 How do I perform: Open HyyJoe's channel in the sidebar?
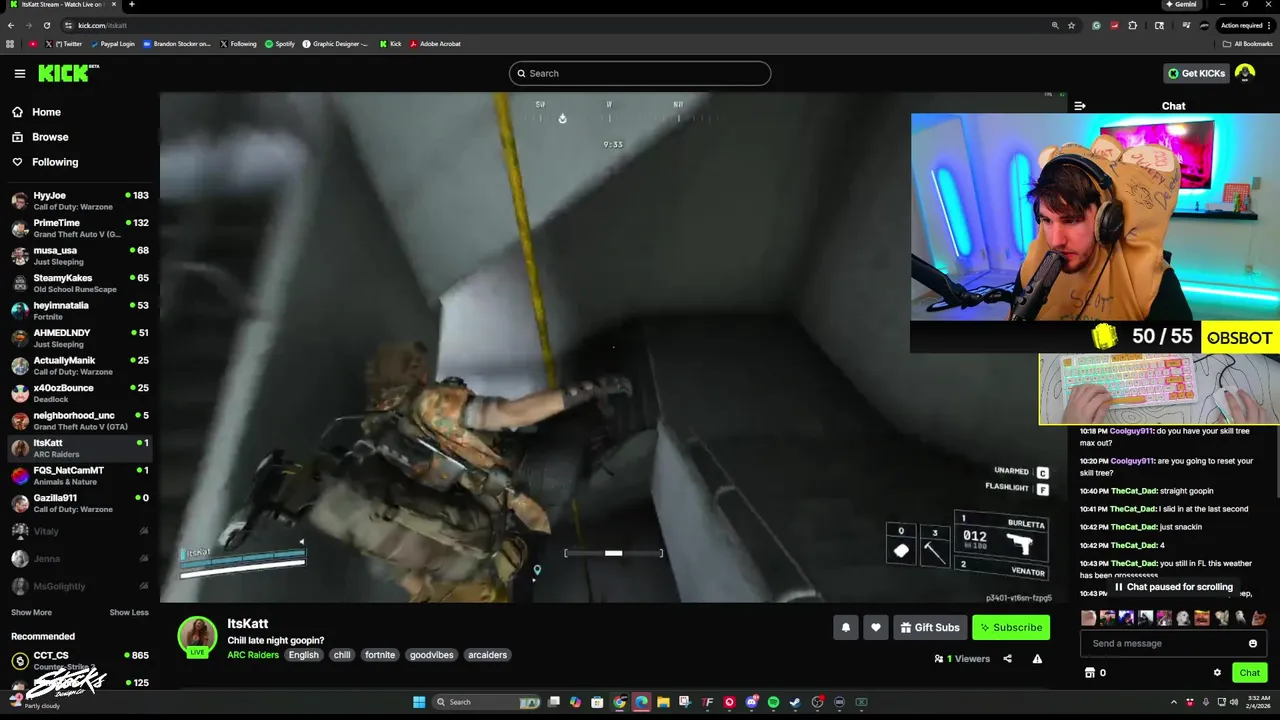tap(80, 201)
